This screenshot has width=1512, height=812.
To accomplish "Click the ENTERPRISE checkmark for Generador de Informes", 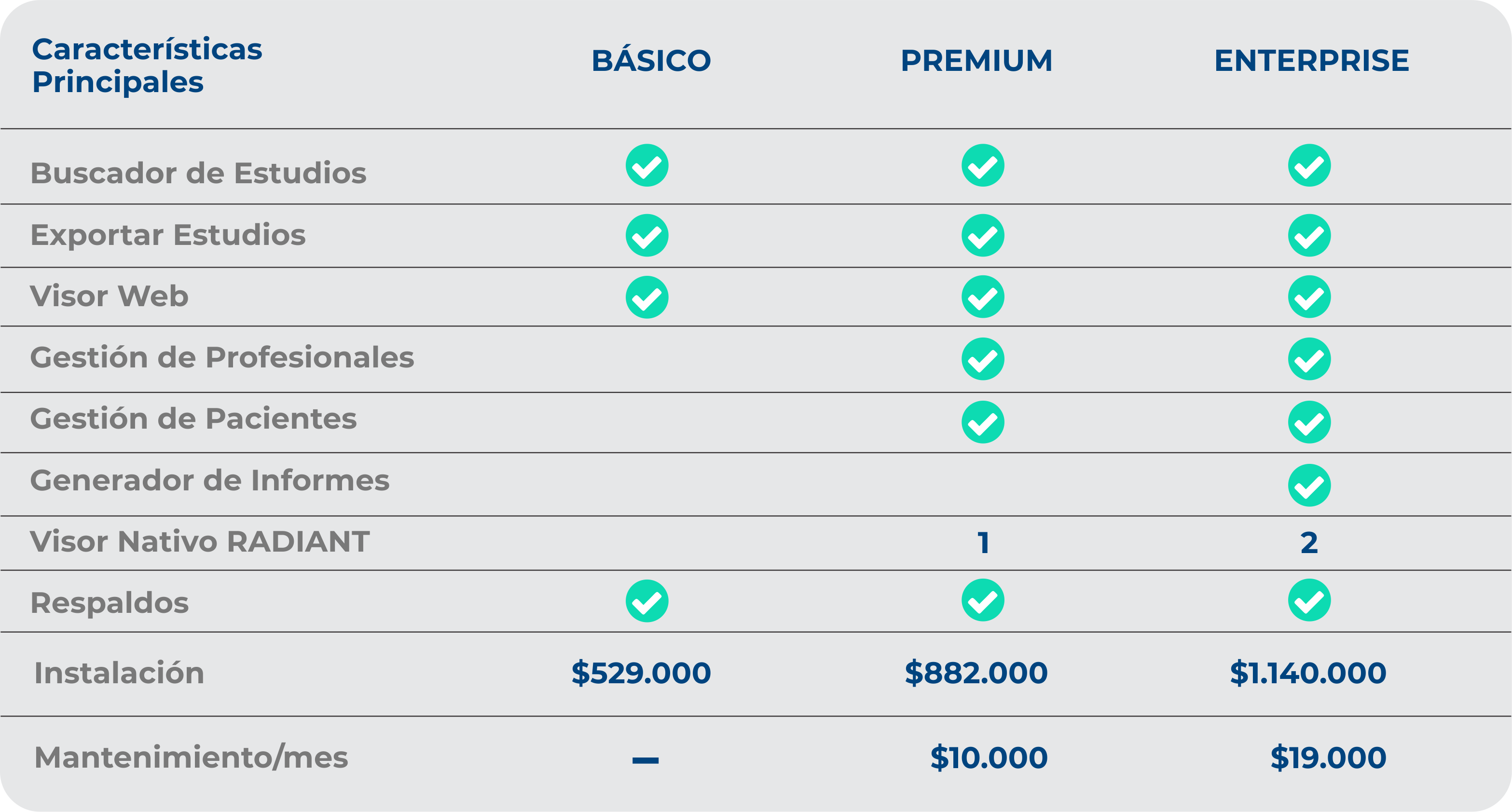I will 1309,486.
